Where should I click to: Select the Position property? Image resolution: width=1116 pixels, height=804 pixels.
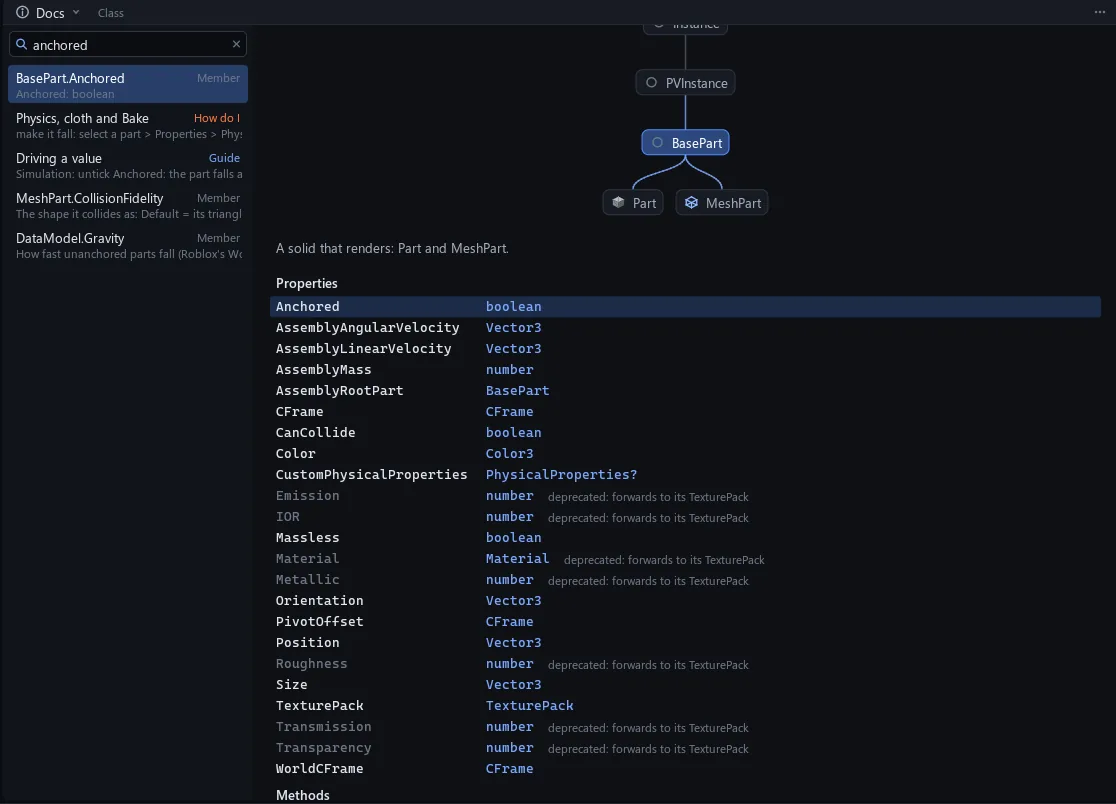pos(307,642)
